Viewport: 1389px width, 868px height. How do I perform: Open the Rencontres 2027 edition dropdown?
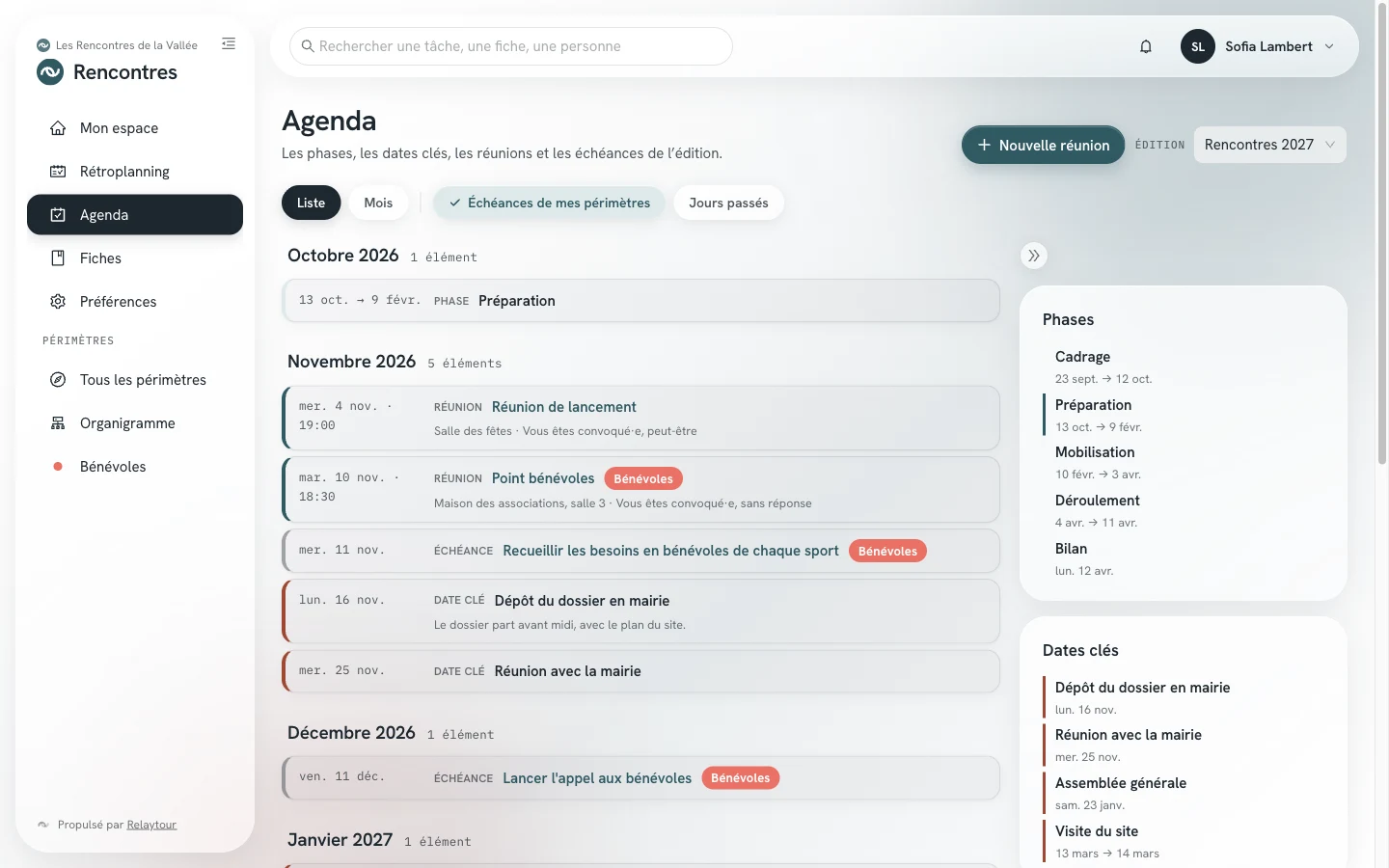(1269, 145)
